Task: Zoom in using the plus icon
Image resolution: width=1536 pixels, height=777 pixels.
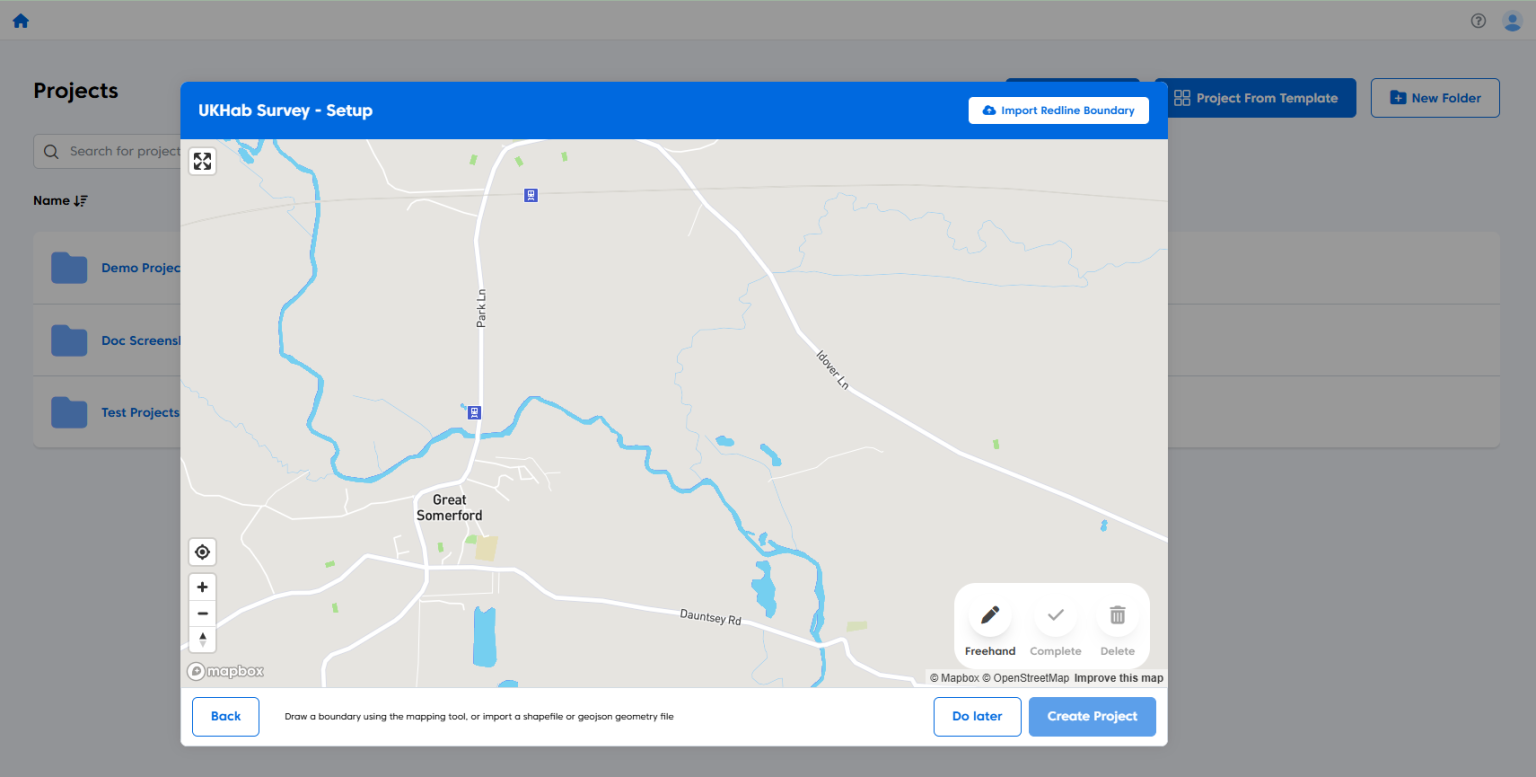Action: point(202,586)
